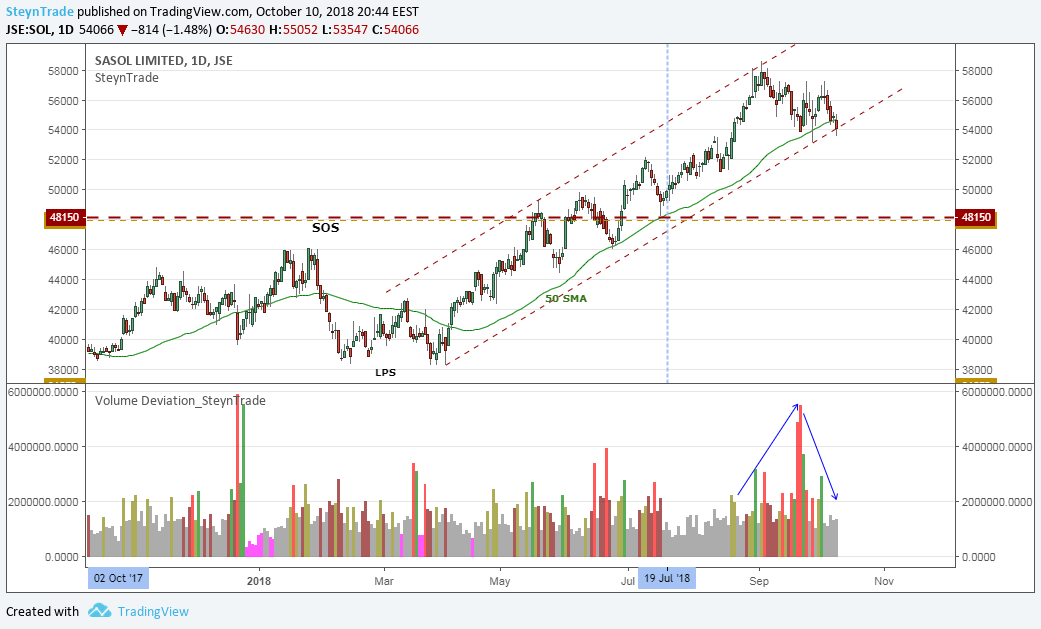Click the 'Created with' text at bottom
The image size is (1041, 629).
point(42,611)
